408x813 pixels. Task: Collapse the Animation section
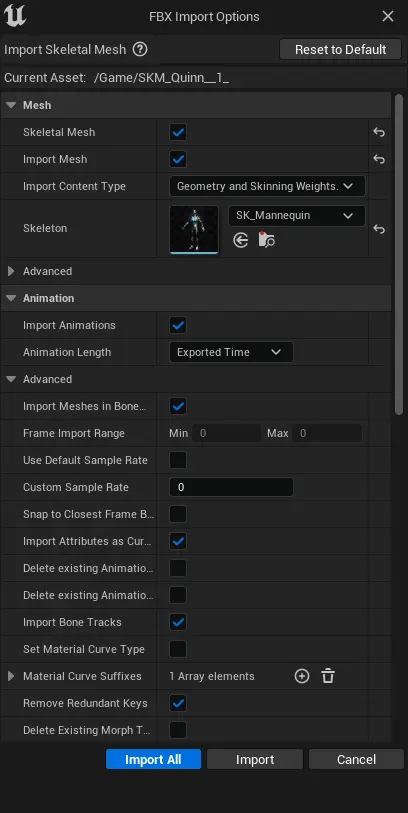point(11,298)
